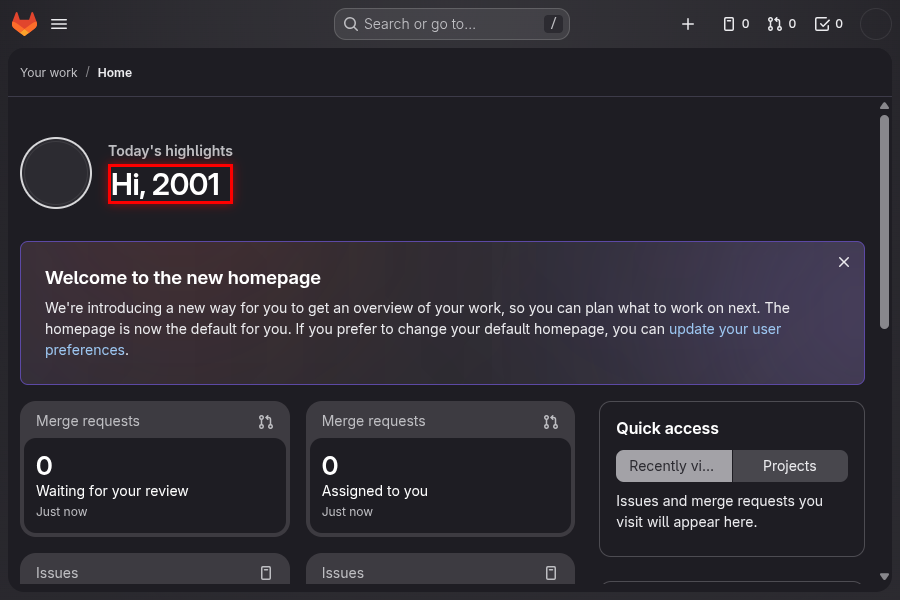Viewport: 900px width, 600px height.
Task: Select the Recently viewed tab in Quick access
Action: [674, 466]
